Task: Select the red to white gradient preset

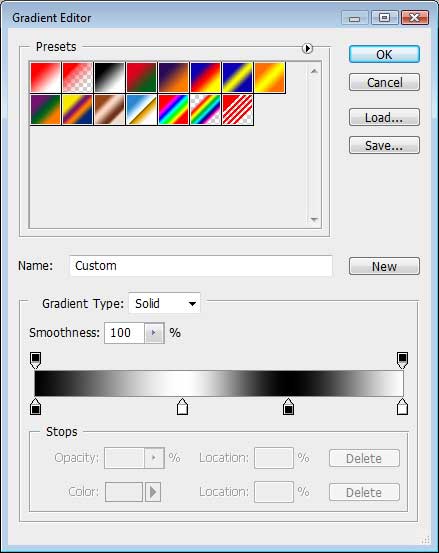Action: [45, 78]
